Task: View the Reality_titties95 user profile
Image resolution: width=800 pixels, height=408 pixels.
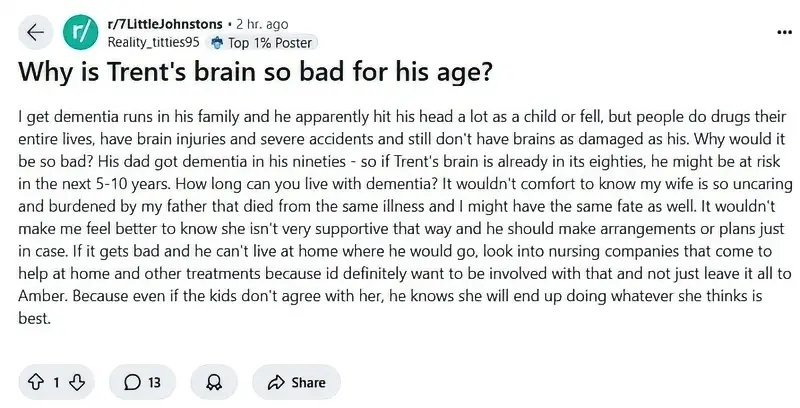Action: [153, 42]
